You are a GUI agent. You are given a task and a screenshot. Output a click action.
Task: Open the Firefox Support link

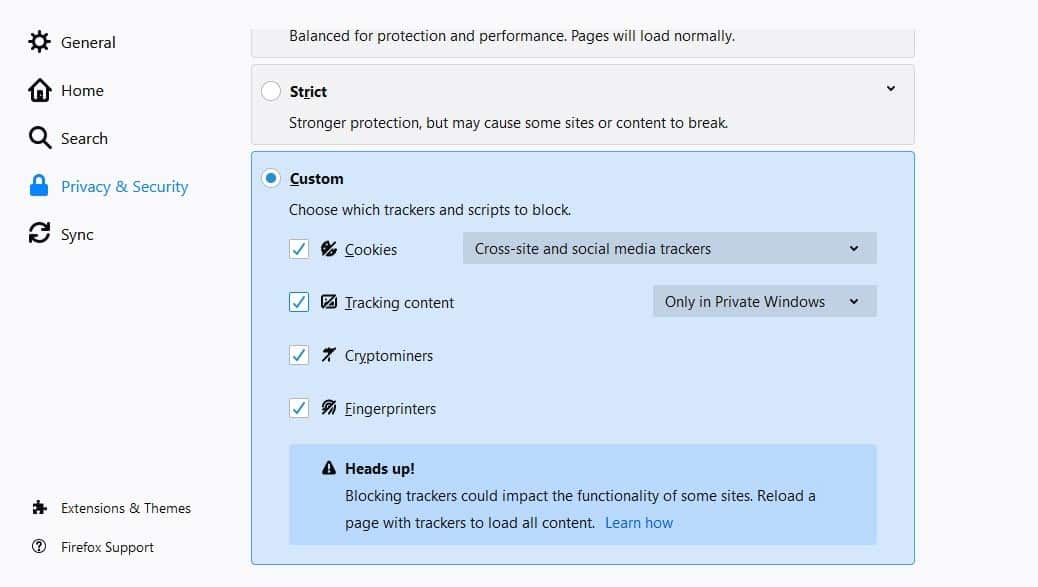pyautogui.click(x=107, y=547)
